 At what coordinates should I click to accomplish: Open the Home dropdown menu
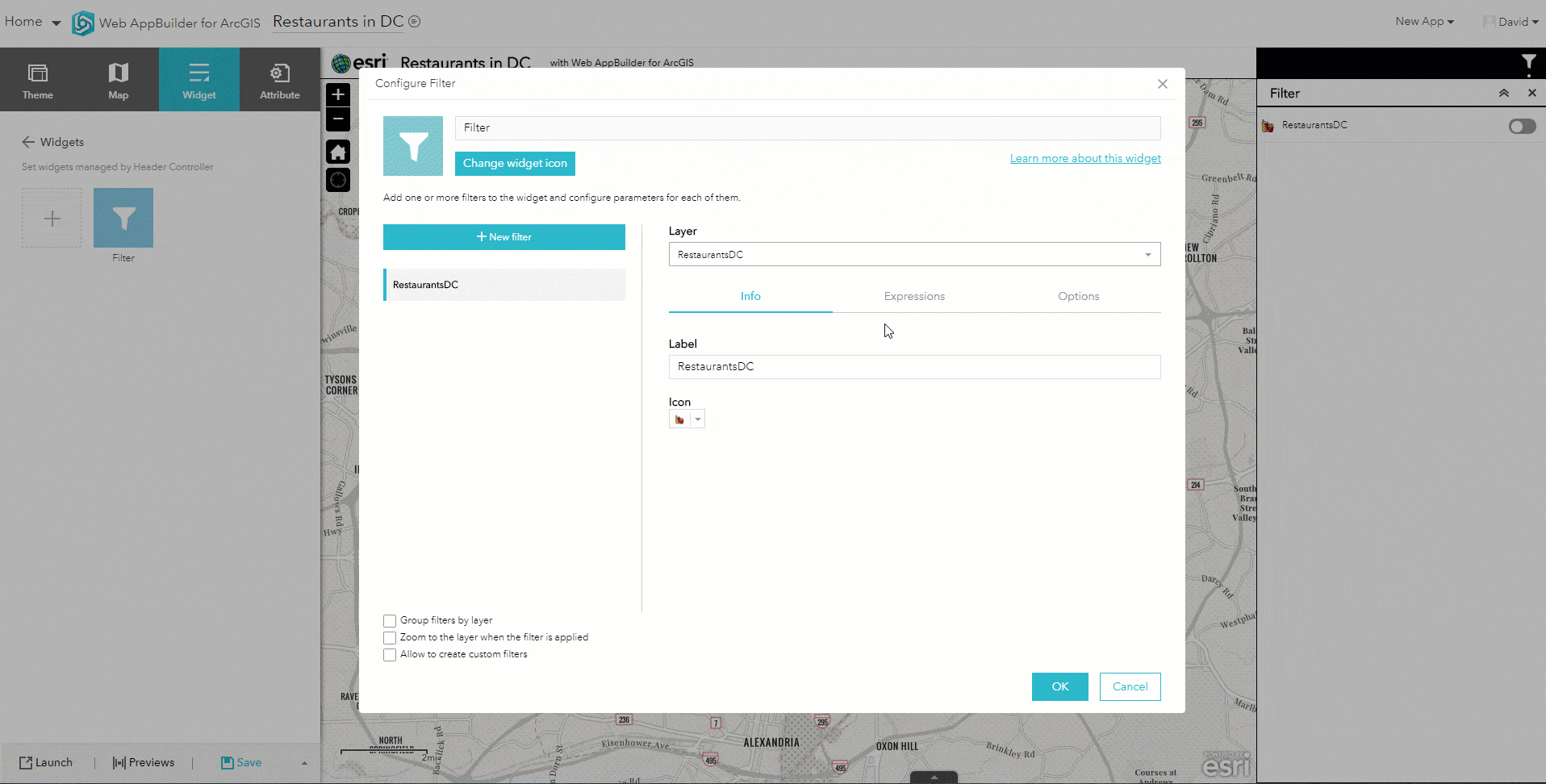(32, 22)
